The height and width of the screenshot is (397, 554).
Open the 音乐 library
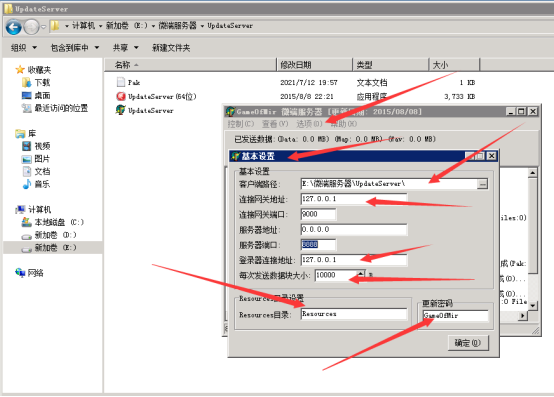36,184
